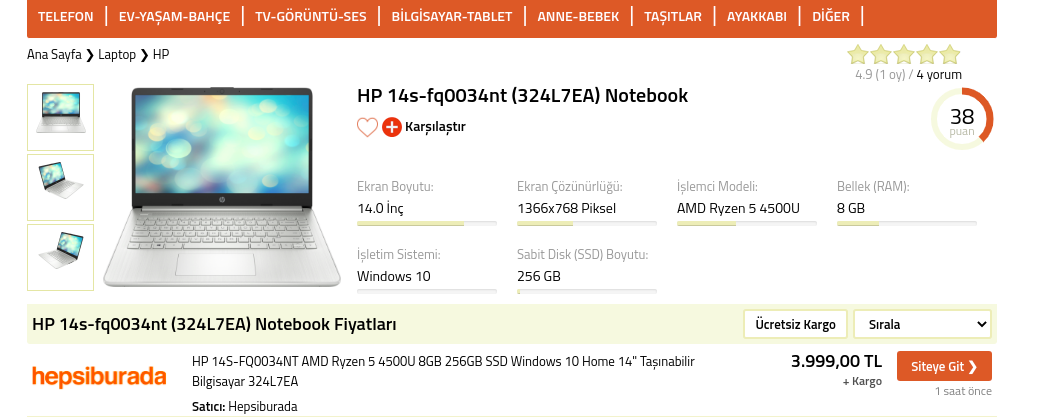Click the star rating icons
1039x419 pixels.
coord(903,55)
